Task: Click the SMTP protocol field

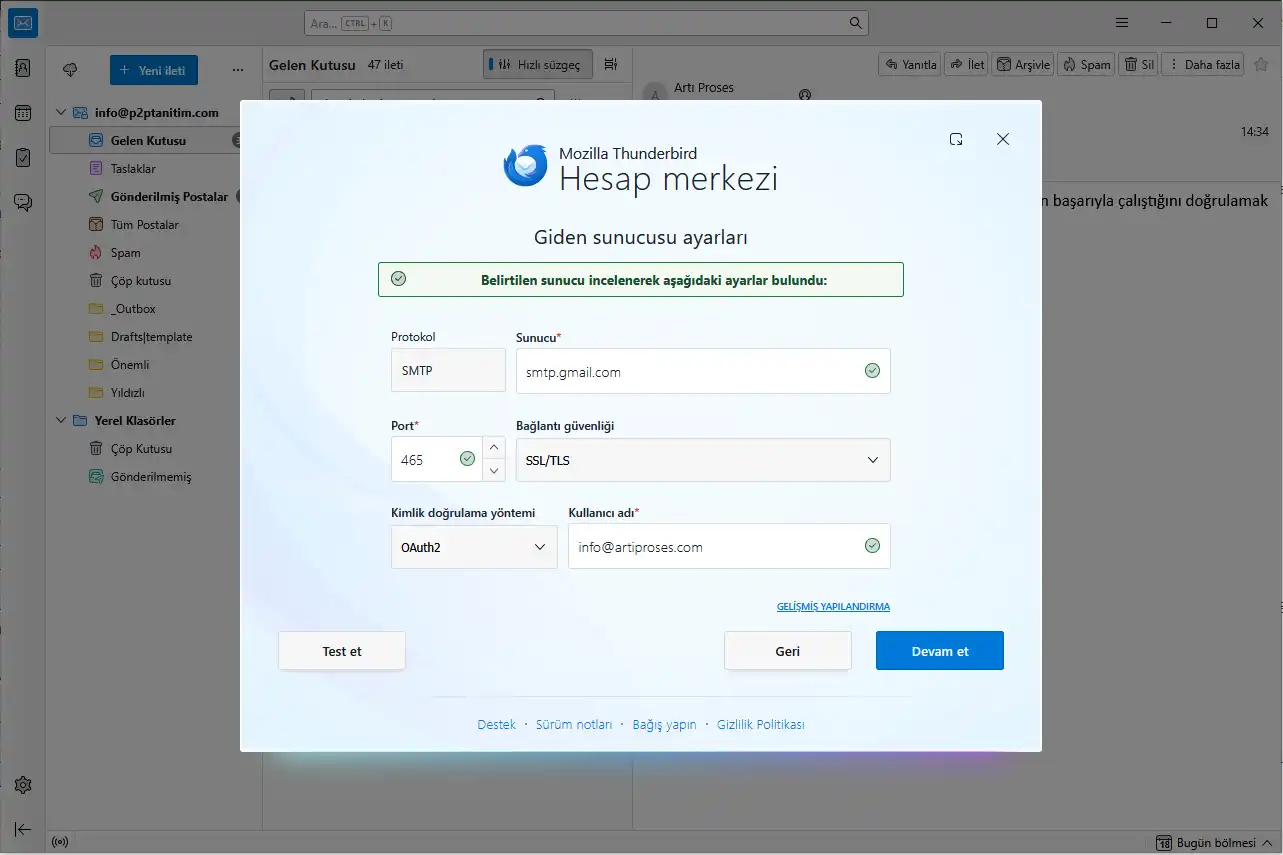Action: [448, 370]
